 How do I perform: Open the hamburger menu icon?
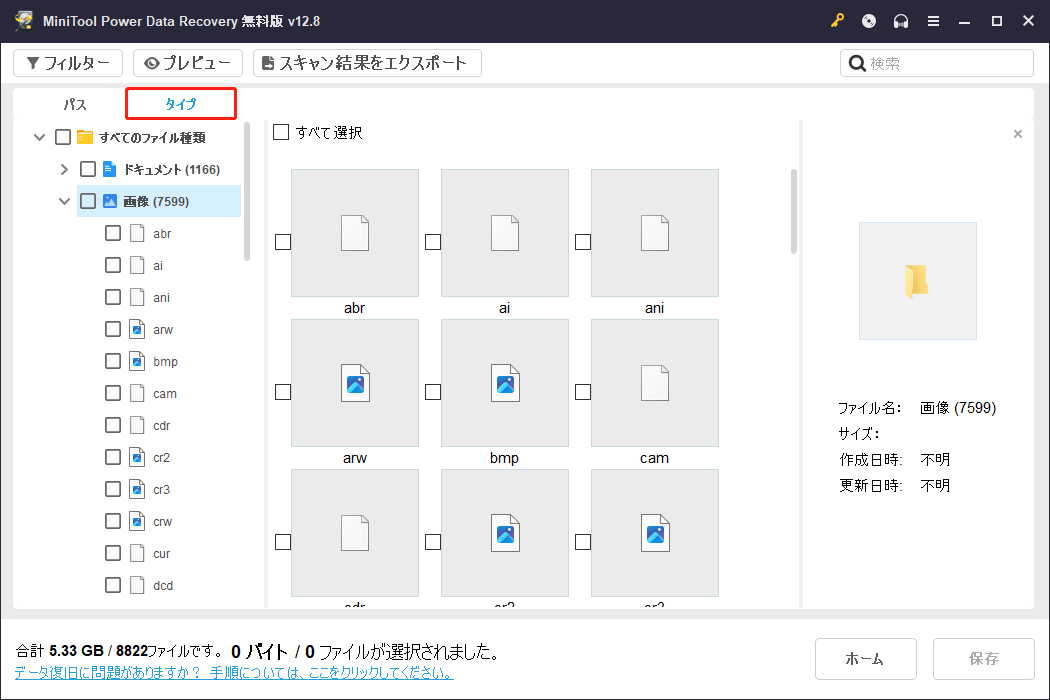pos(933,20)
